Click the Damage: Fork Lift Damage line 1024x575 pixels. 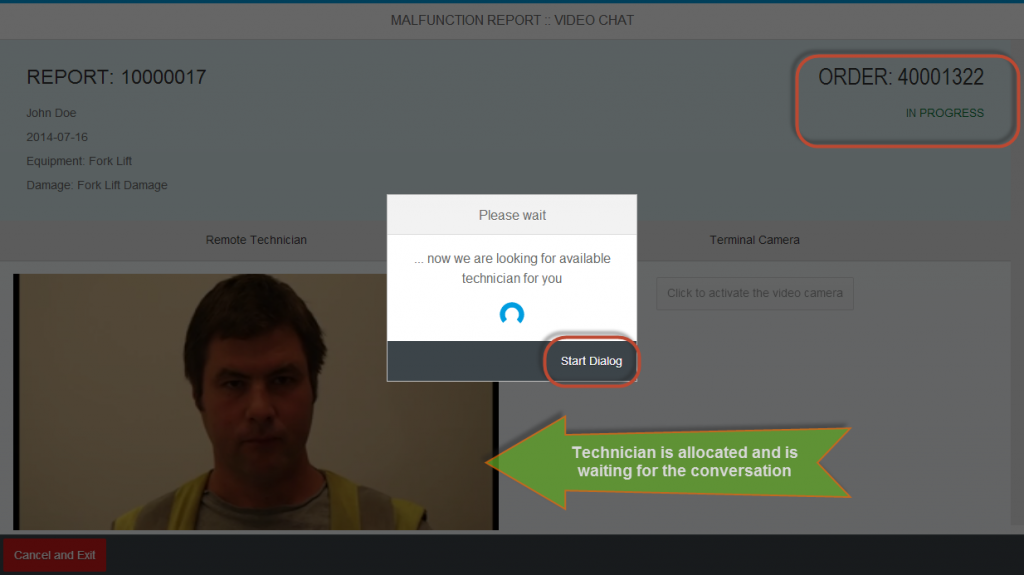[97, 185]
